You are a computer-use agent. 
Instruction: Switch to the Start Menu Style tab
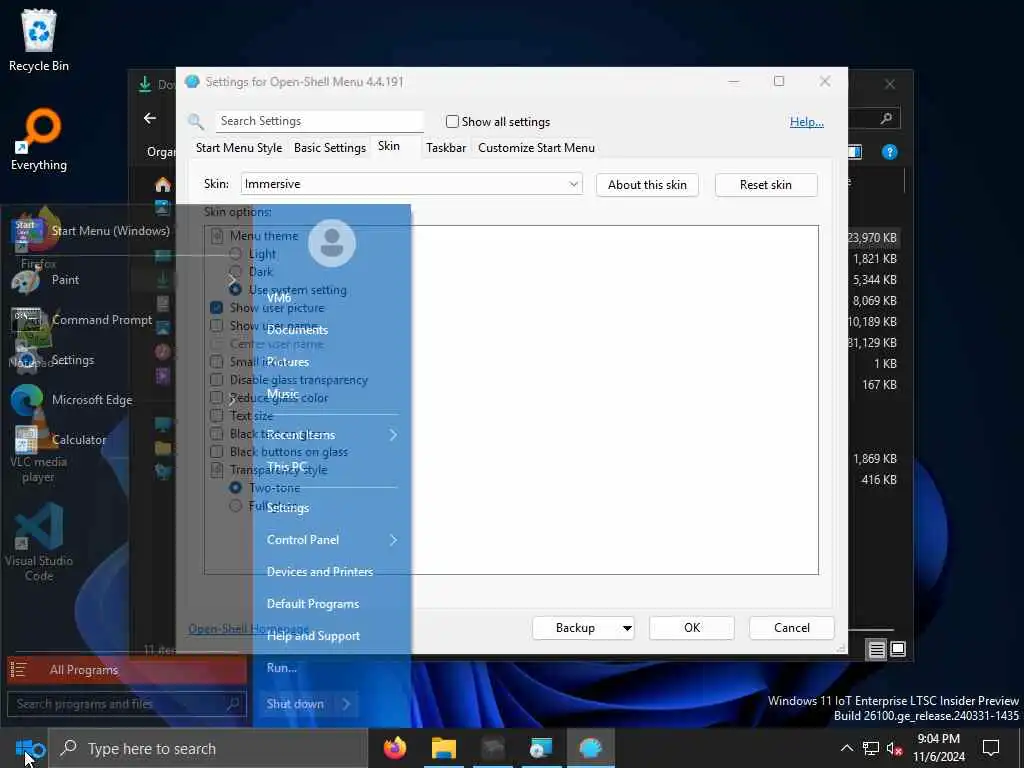[x=239, y=148]
